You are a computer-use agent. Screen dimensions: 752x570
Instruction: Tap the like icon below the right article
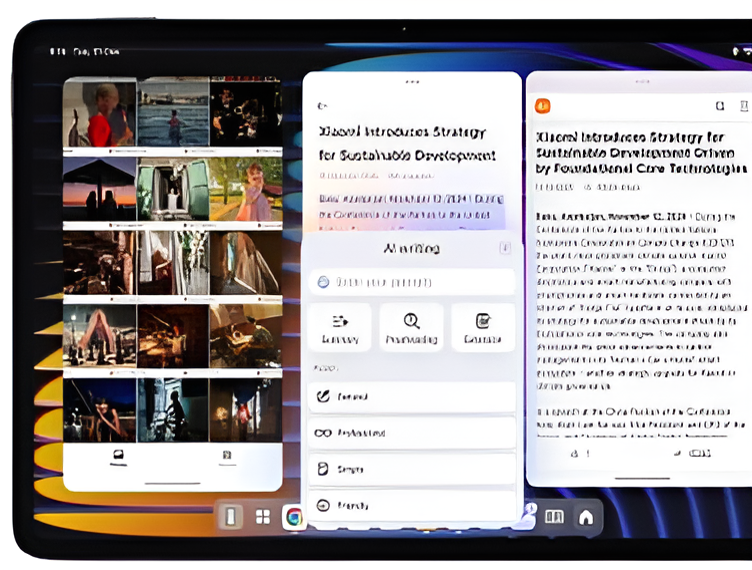pos(575,453)
